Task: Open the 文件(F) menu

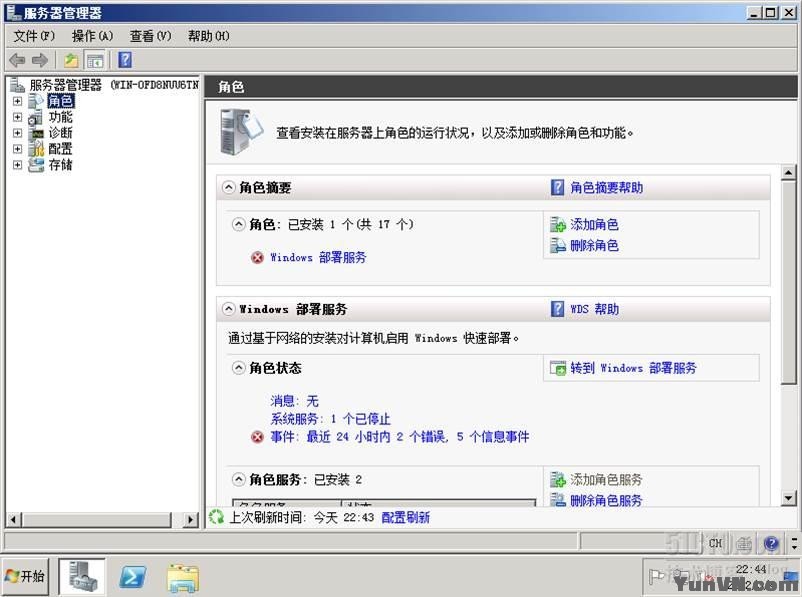Action: click(x=34, y=36)
